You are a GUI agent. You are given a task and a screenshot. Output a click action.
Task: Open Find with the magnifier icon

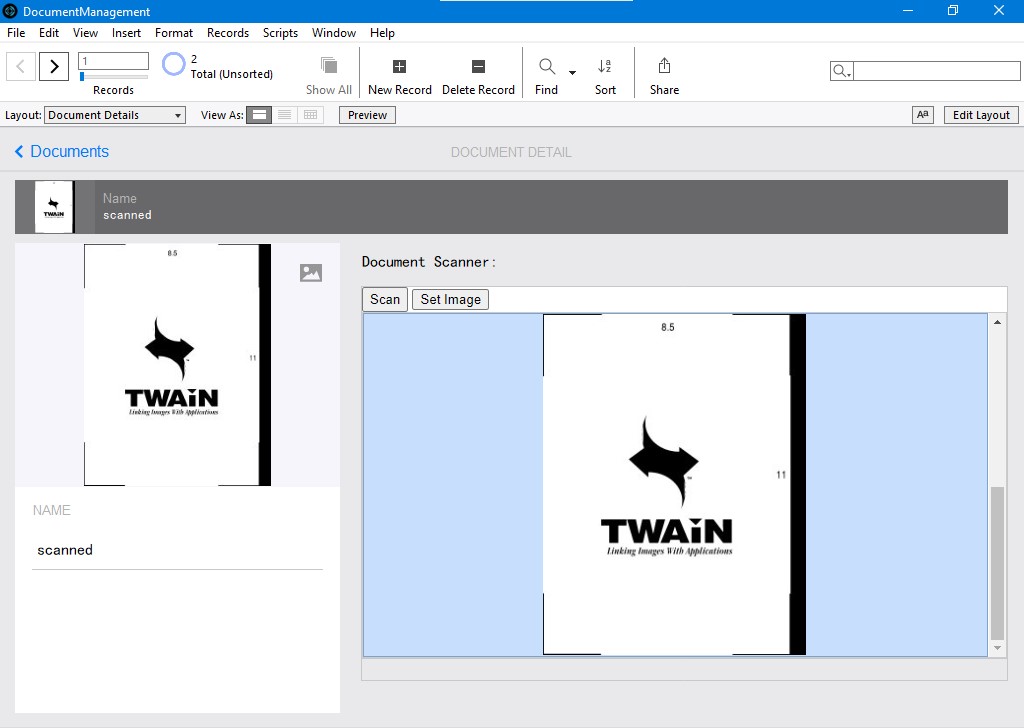[547, 67]
